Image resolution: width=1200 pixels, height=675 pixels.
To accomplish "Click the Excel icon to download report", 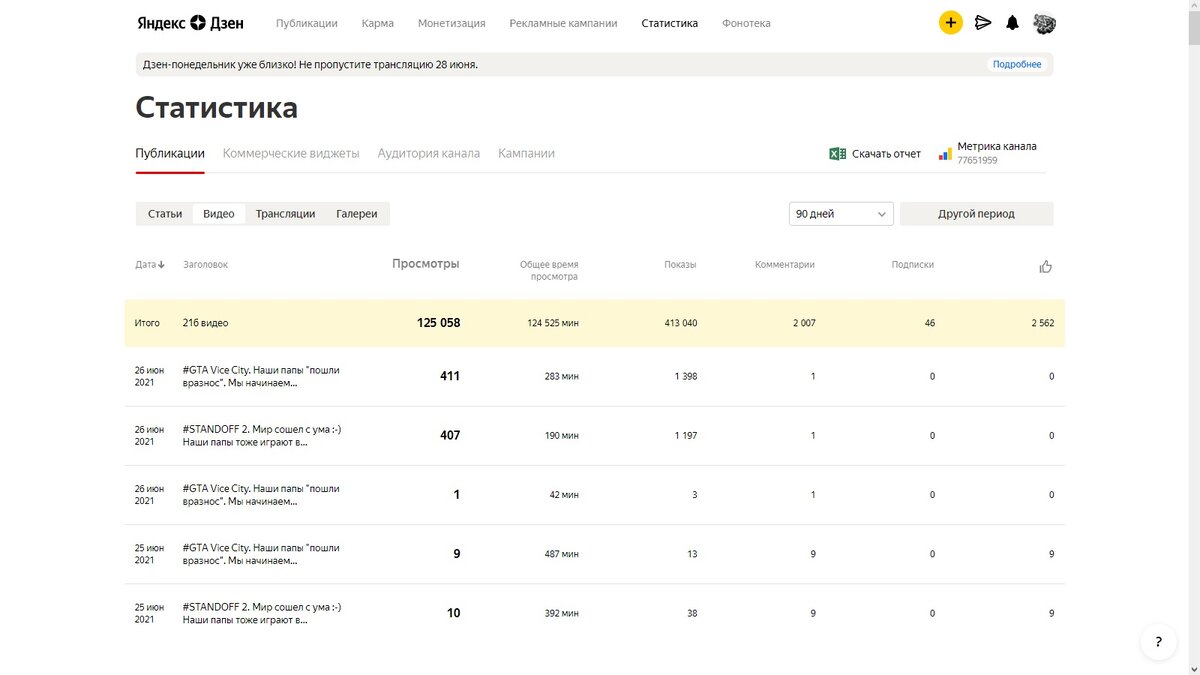I will click(x=838, y=154).
